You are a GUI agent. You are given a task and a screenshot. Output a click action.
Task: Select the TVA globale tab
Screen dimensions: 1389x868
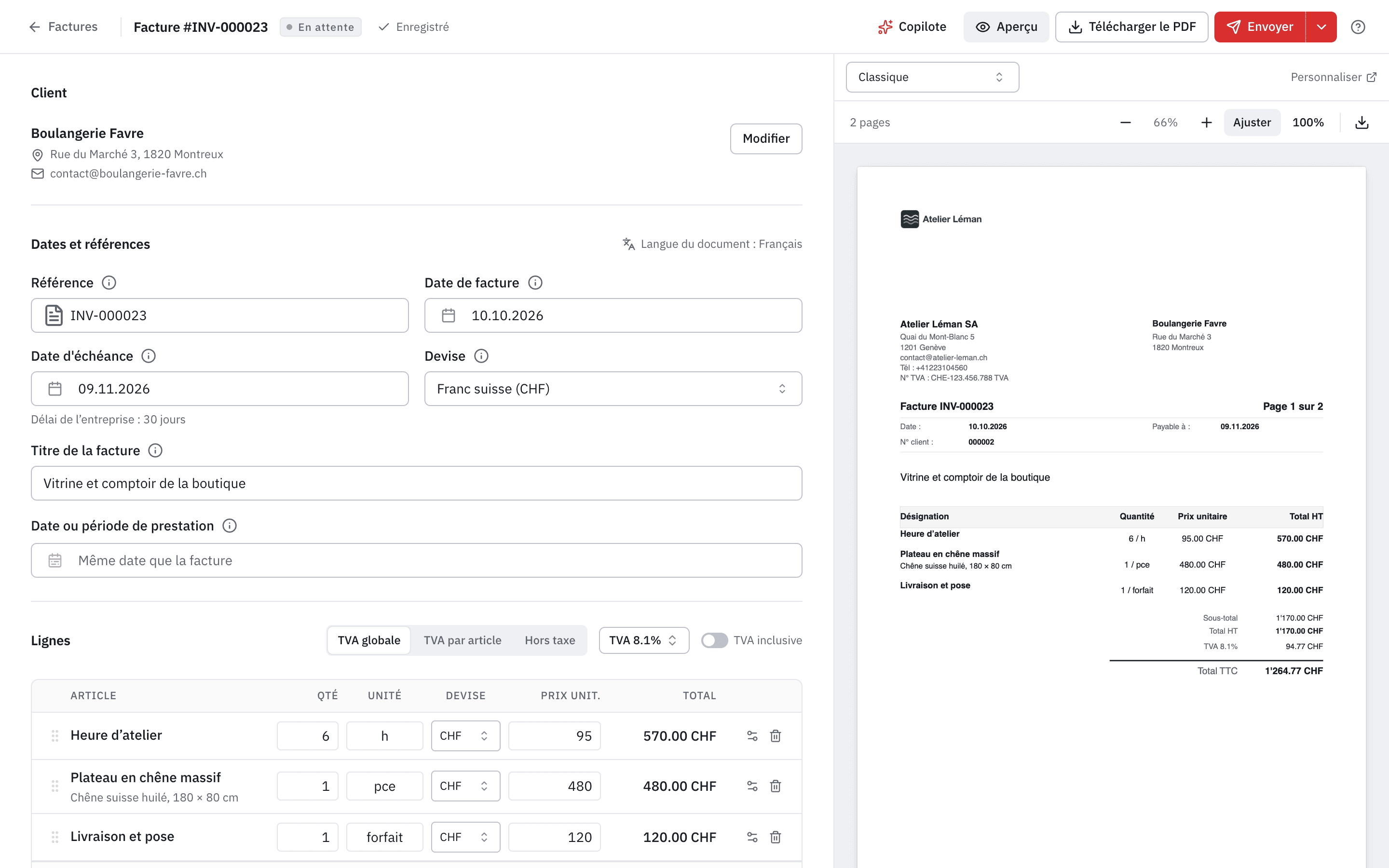[369, 640]
